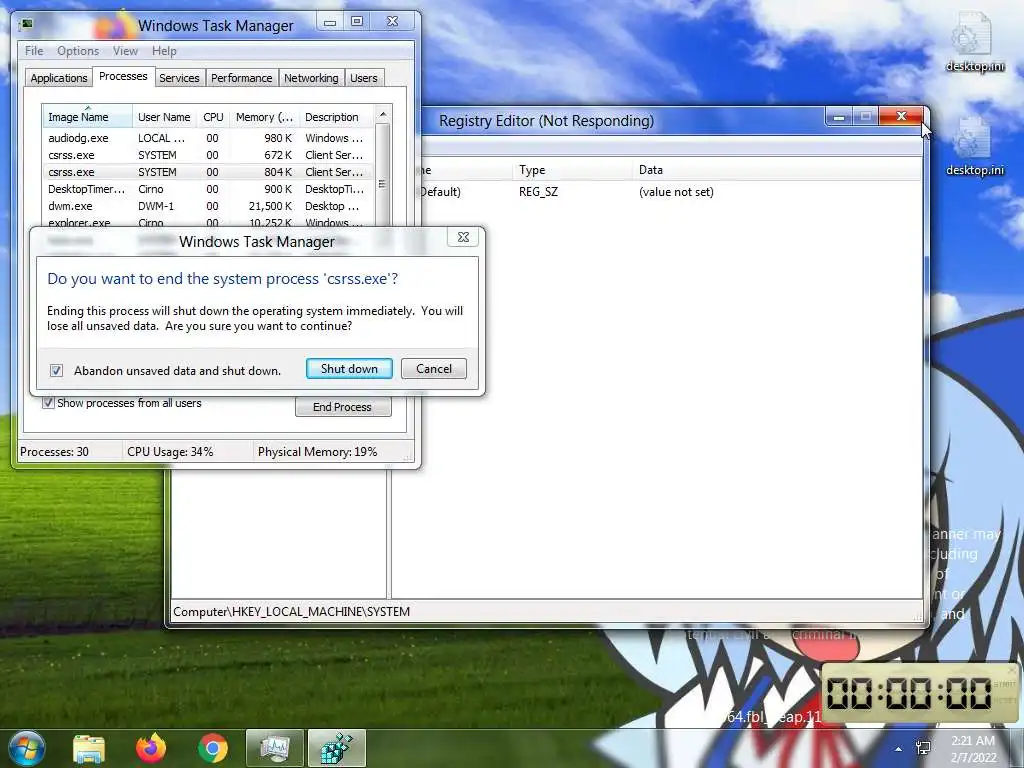Click Cancel in the csrss.exe dialog
This screenshot has width=1024, height=768.
click(434, 368)
